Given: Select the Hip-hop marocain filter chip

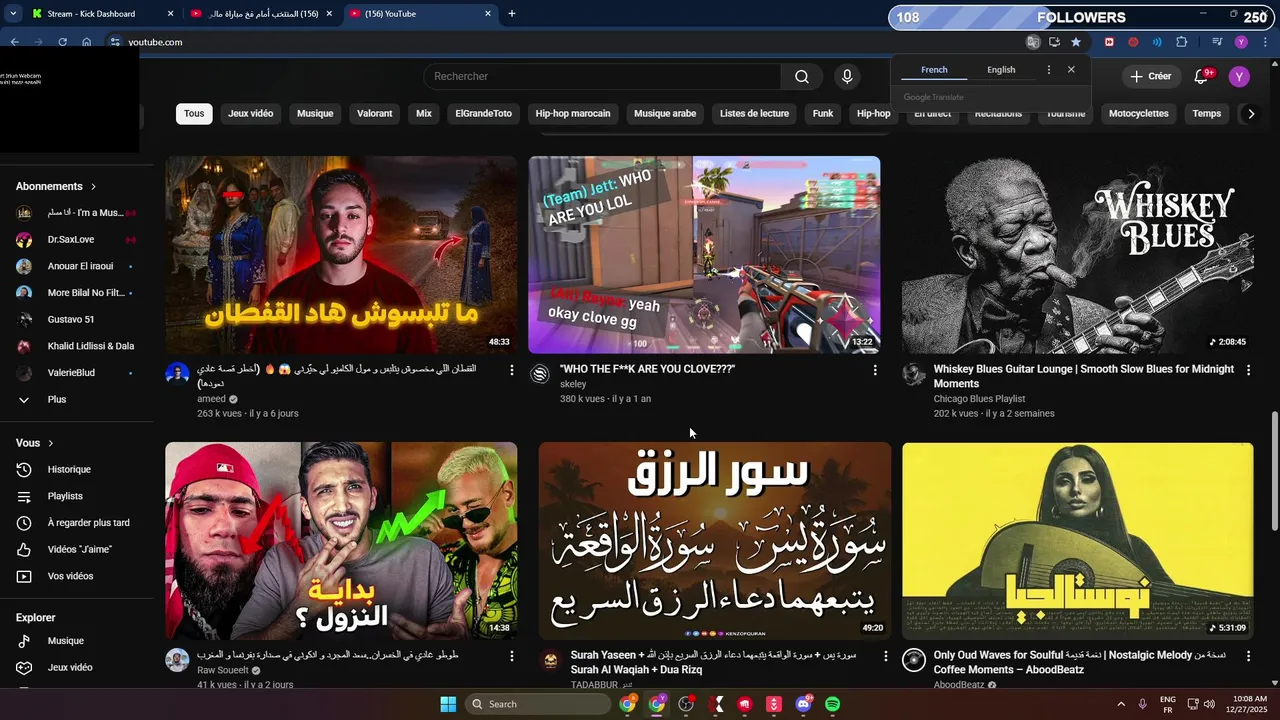Looking at the screenshot, I should coord(573,114).
